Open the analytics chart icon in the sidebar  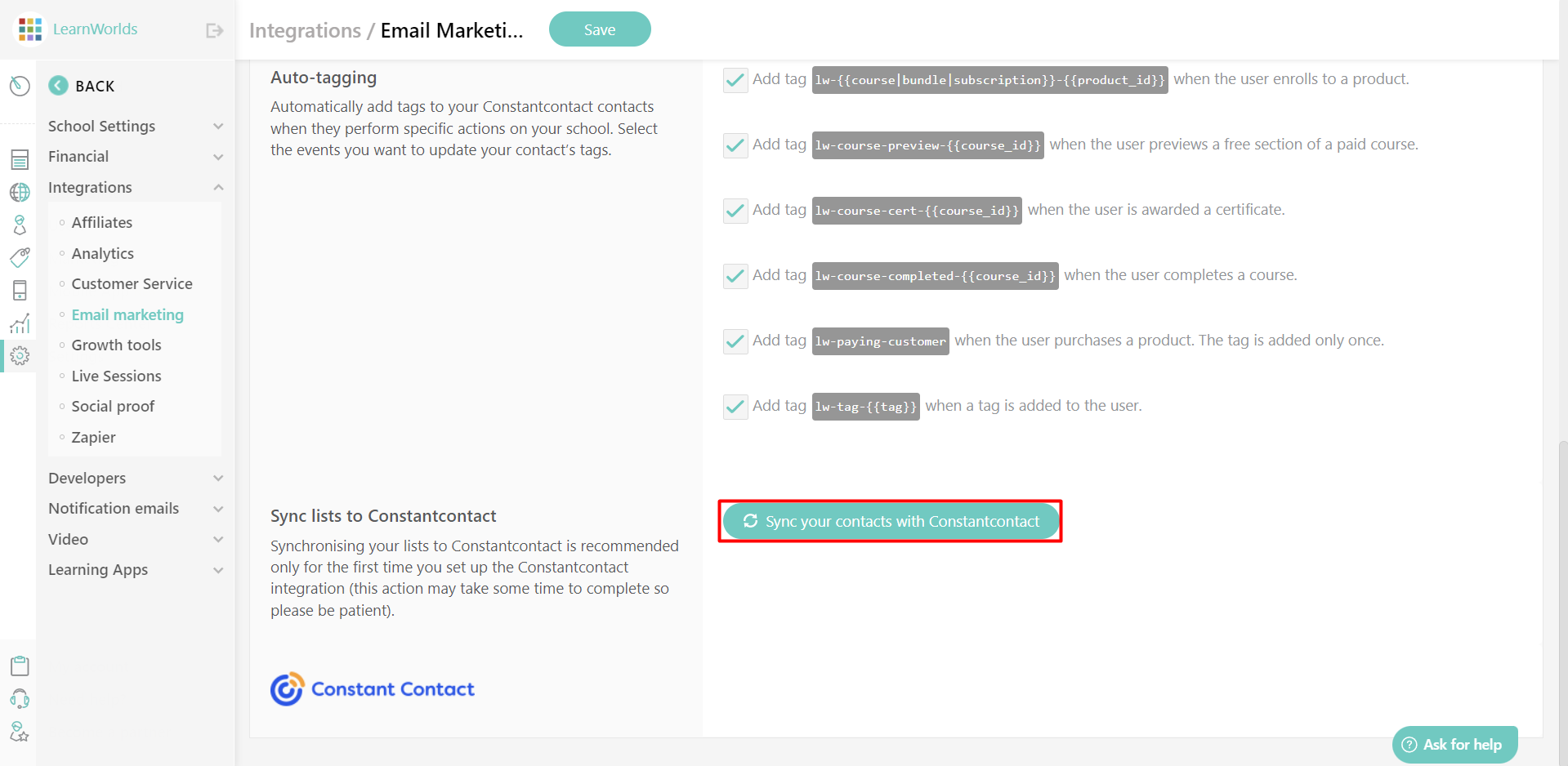(x=20, y=323)
